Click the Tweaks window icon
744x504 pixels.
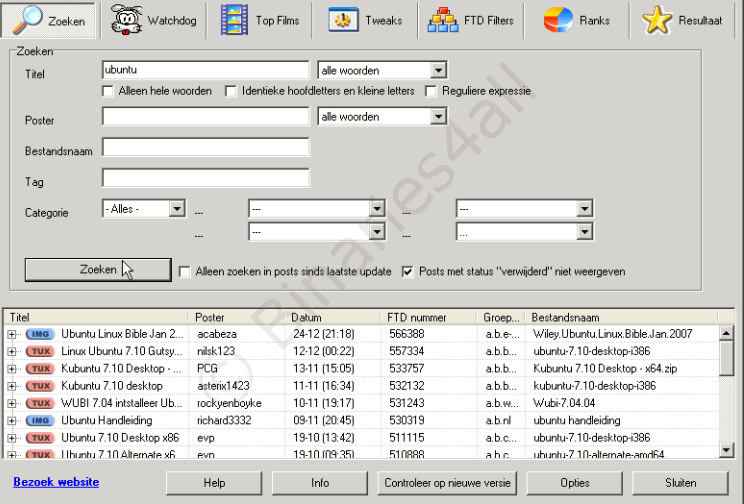click(343, 20)
